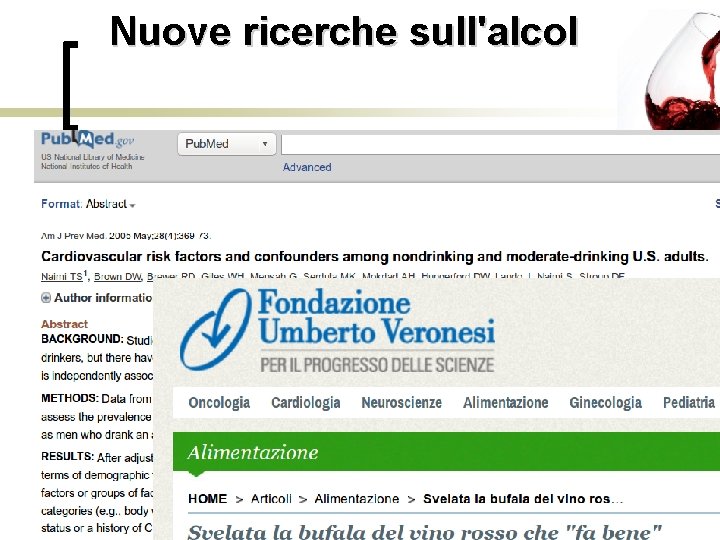The width and height of the screenshot is (720, 540).
Task: Click the 'Svelata la bufala del vino rosso' headline
Action: [x=425, y=531]
